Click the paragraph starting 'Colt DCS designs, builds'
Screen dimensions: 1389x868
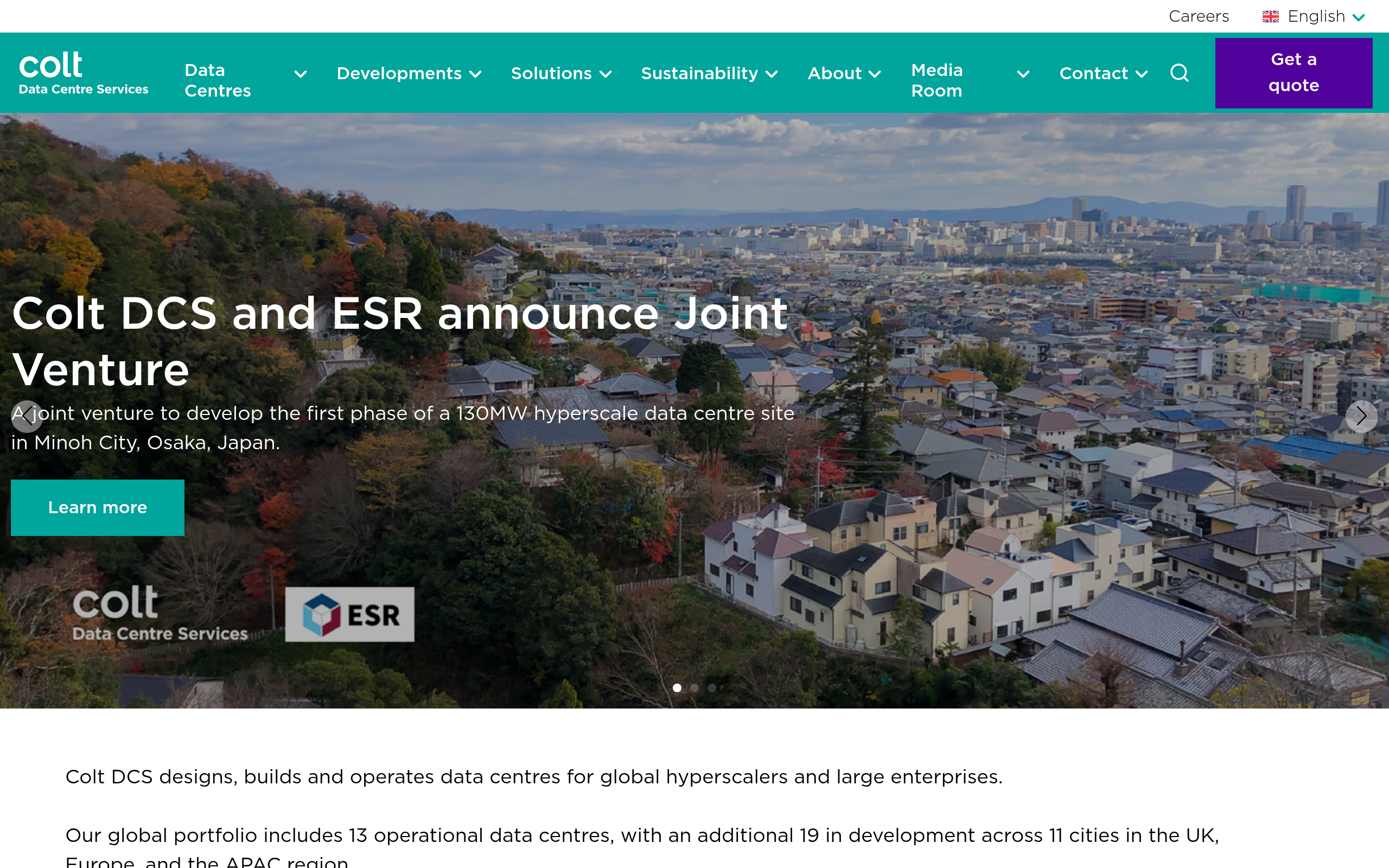(534, 777)
